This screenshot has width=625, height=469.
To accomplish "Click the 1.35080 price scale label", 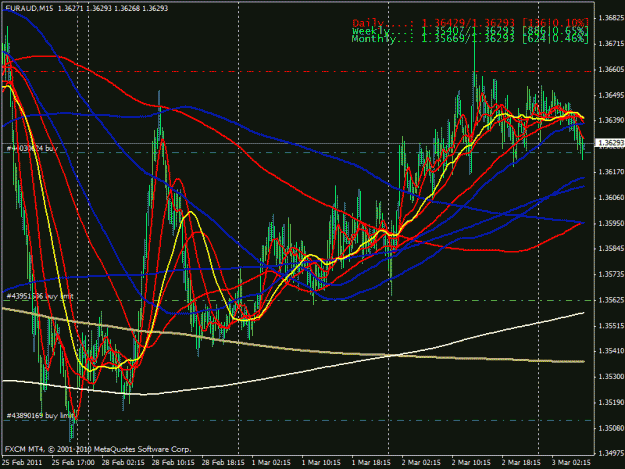I will click(611, 428).
